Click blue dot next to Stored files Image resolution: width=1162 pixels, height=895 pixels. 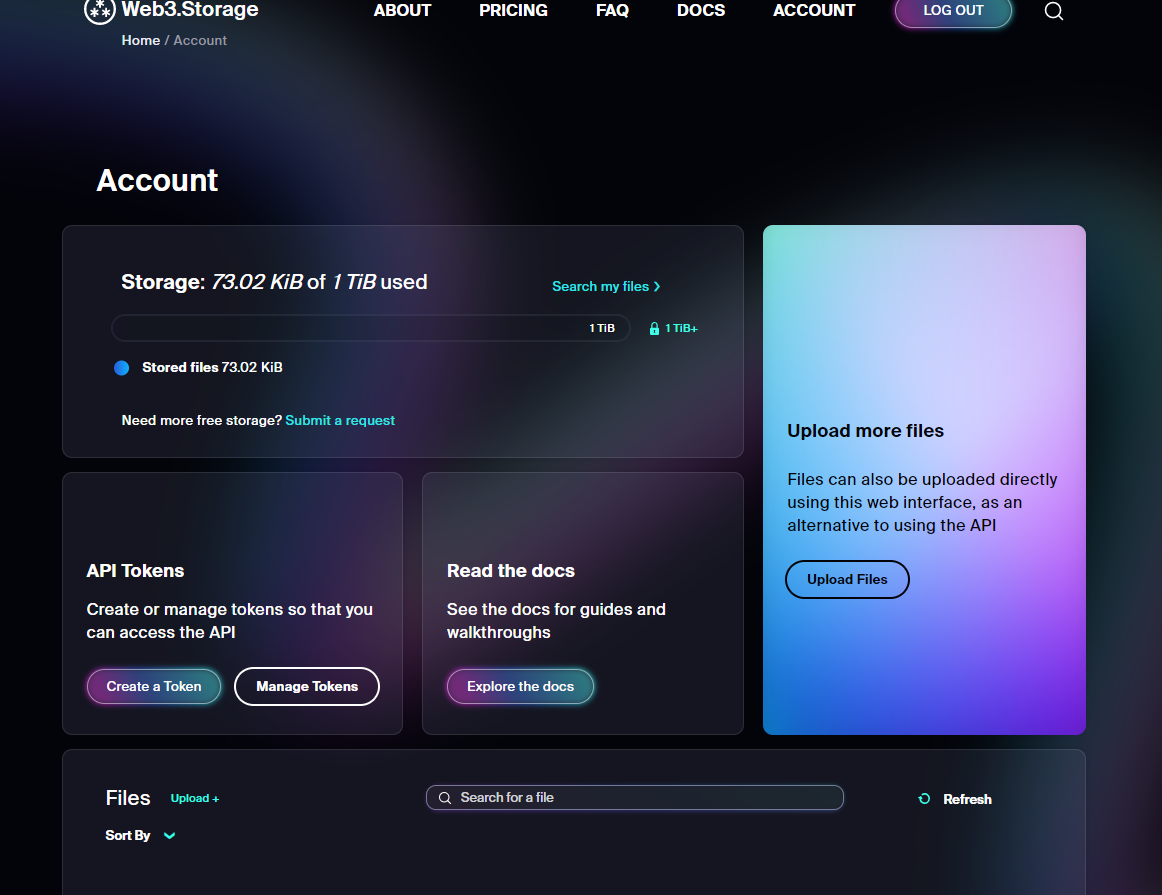[122, 367]
